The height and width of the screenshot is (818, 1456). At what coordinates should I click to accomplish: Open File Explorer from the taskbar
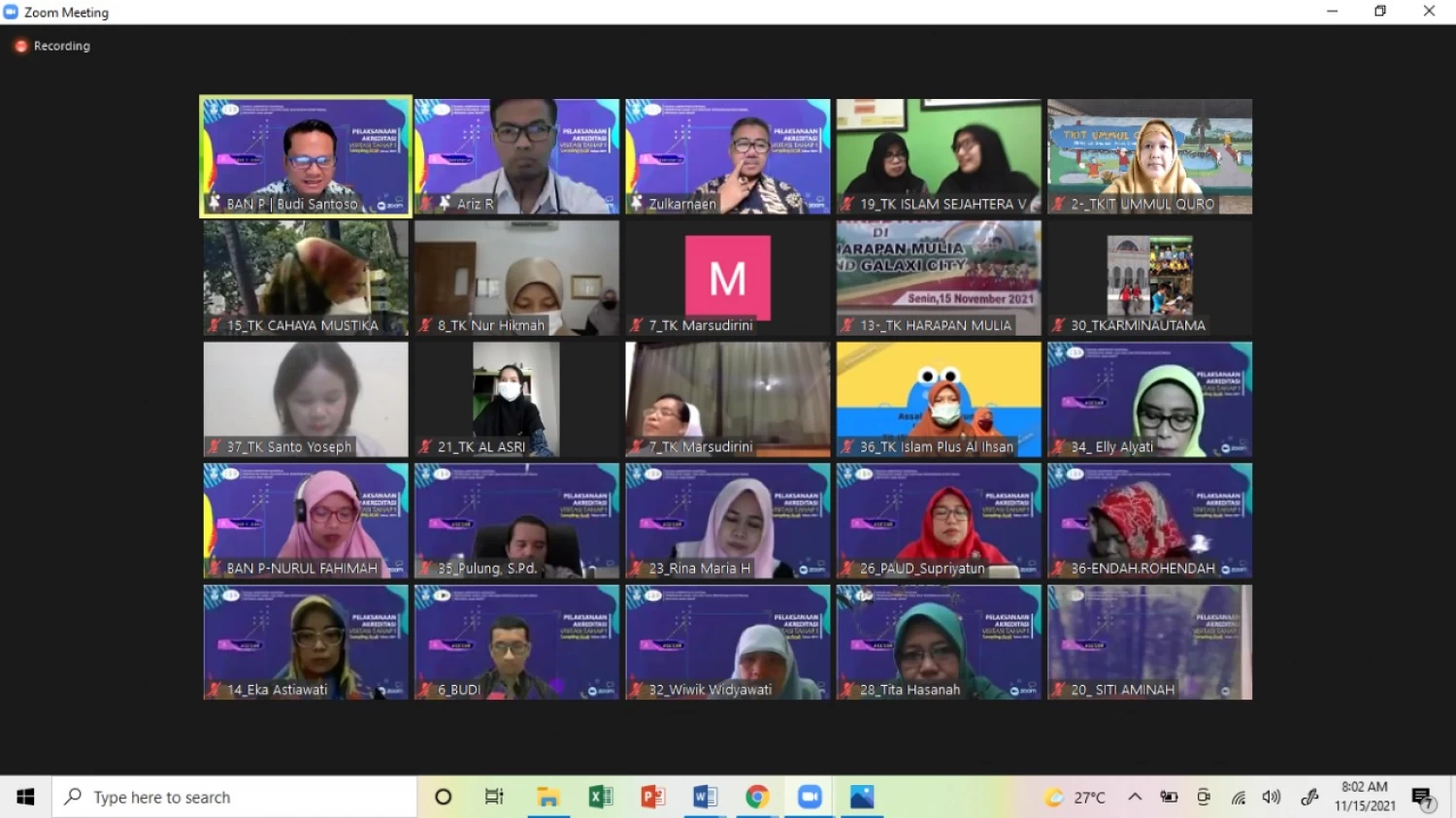(548, 797)
